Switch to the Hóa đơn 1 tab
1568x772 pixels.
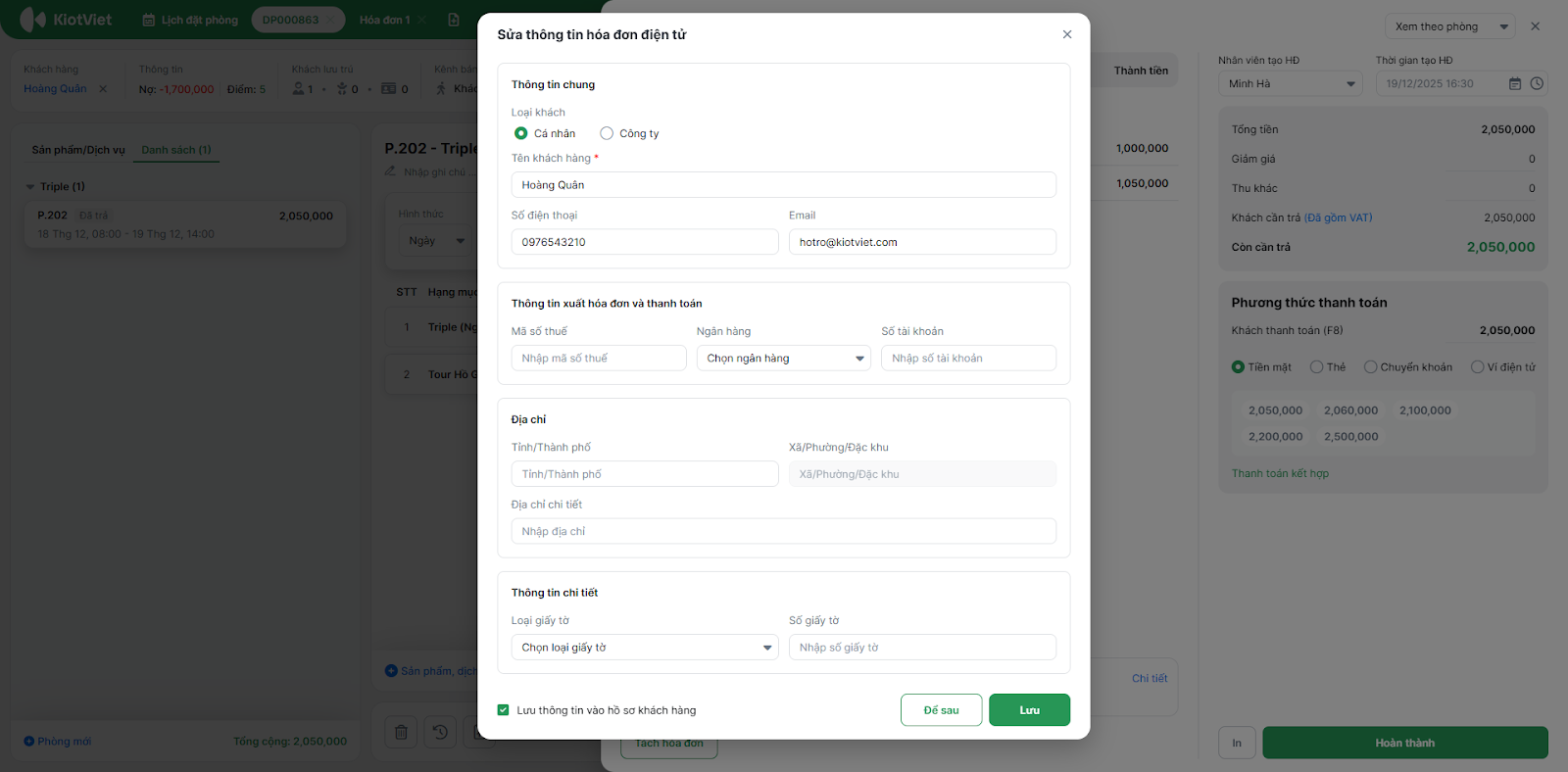(x=384, y=20)
